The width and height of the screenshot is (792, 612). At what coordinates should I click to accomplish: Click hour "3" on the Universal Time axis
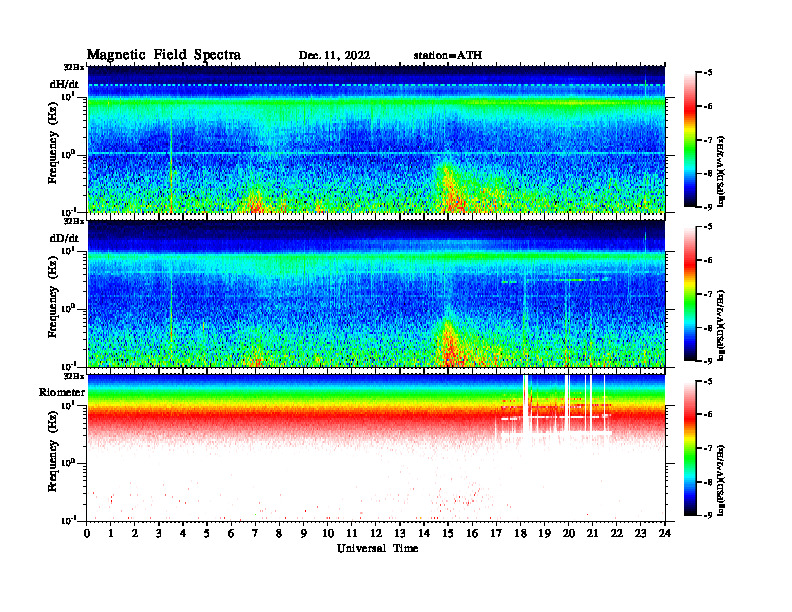pos(159,533)
